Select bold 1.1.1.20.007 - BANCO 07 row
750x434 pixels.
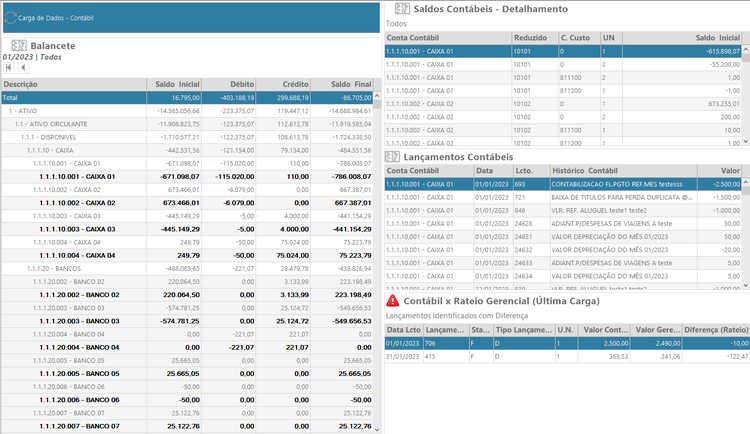[187, 427]
